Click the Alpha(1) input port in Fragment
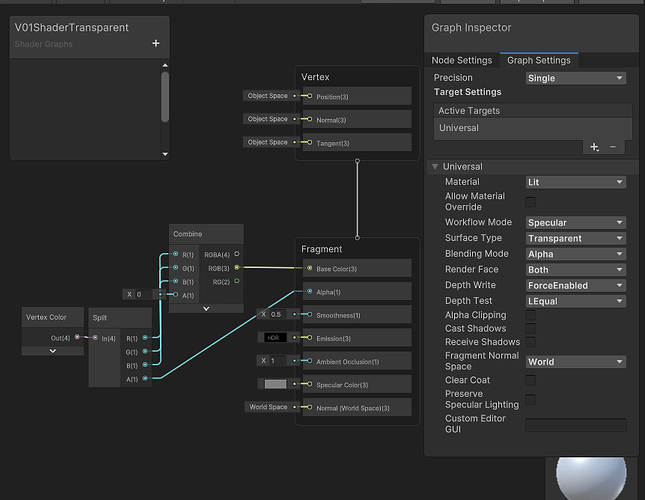645x500 pixels. pos(309,292)
